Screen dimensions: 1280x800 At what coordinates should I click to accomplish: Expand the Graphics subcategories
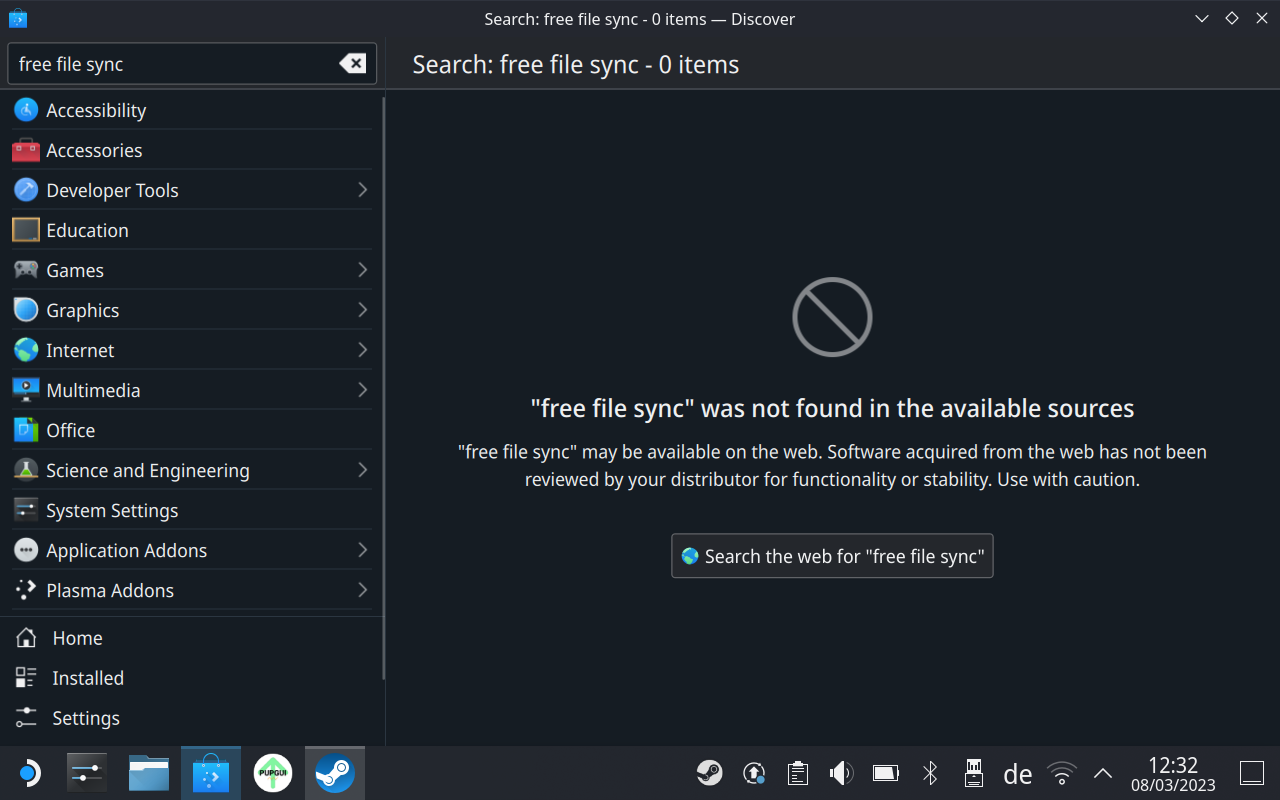[362, 310]
